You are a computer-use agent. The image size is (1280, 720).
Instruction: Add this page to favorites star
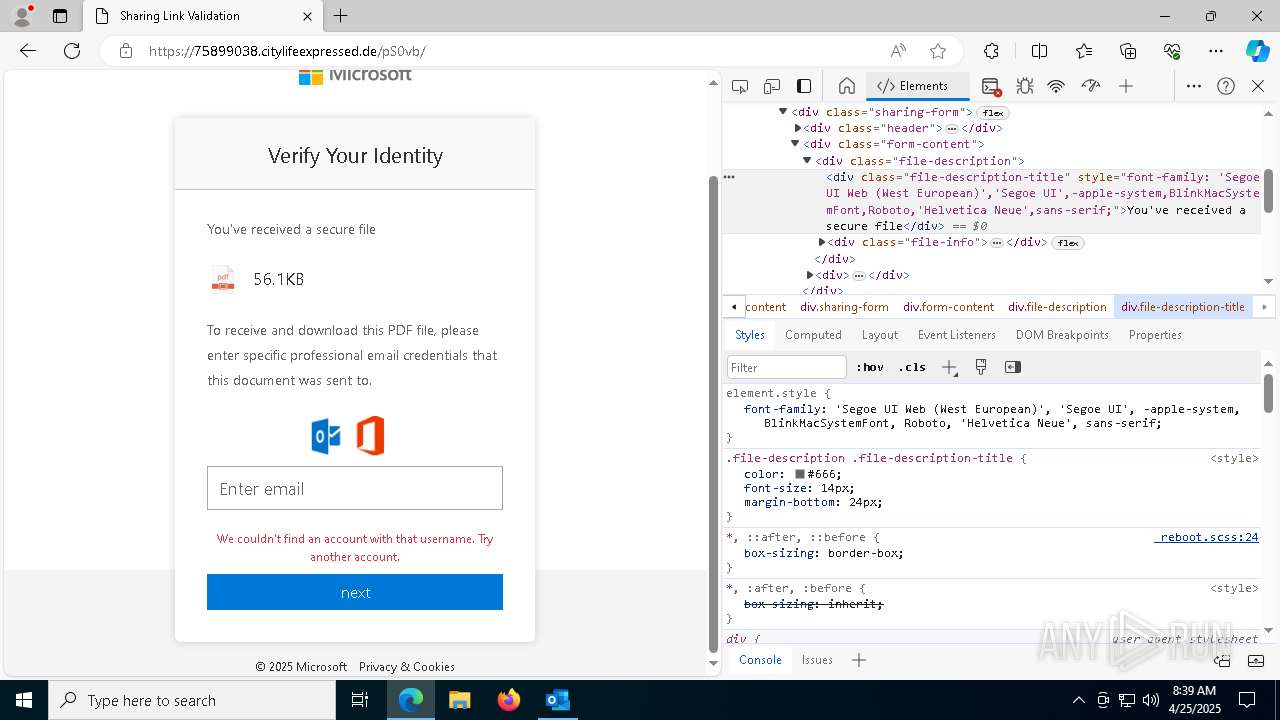pos(937,51)
